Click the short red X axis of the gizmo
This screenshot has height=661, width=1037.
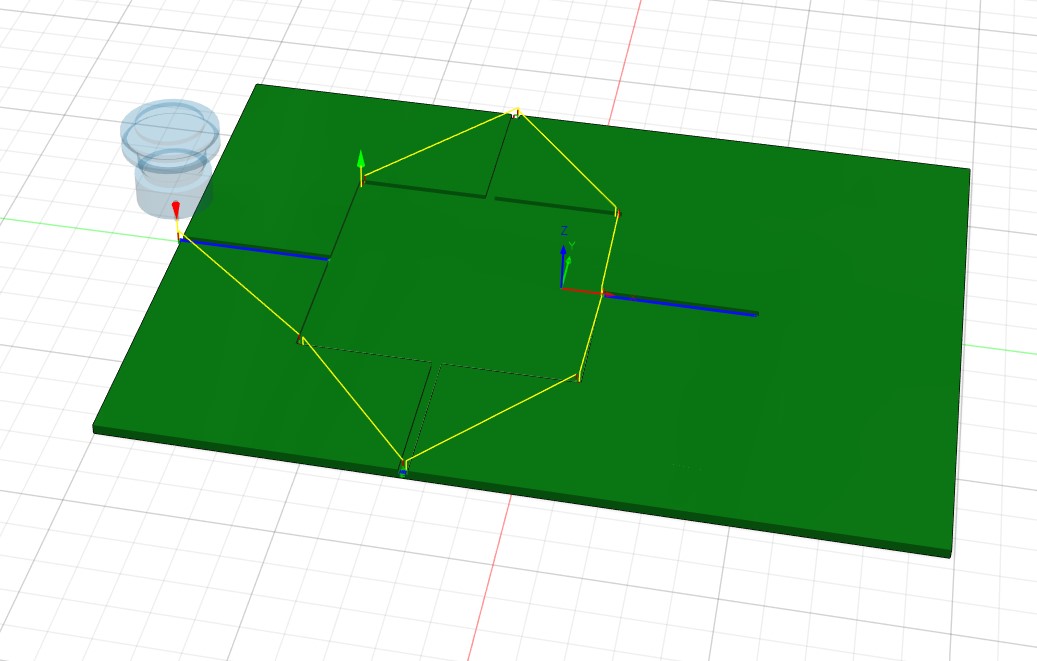click(580, 290)
